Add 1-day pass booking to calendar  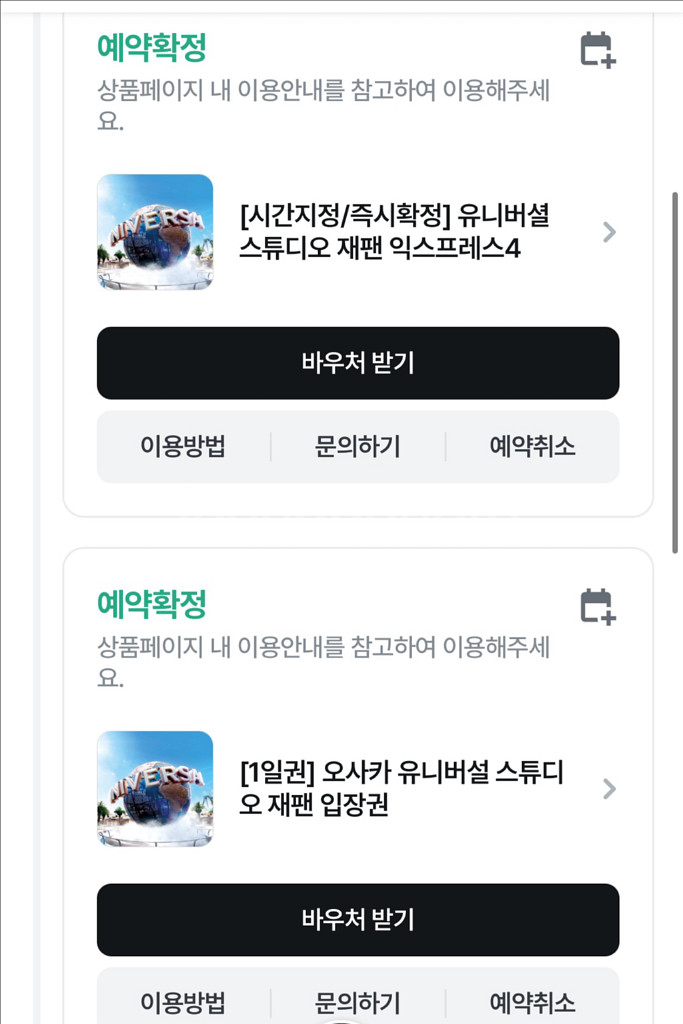[x=598, y=606]
